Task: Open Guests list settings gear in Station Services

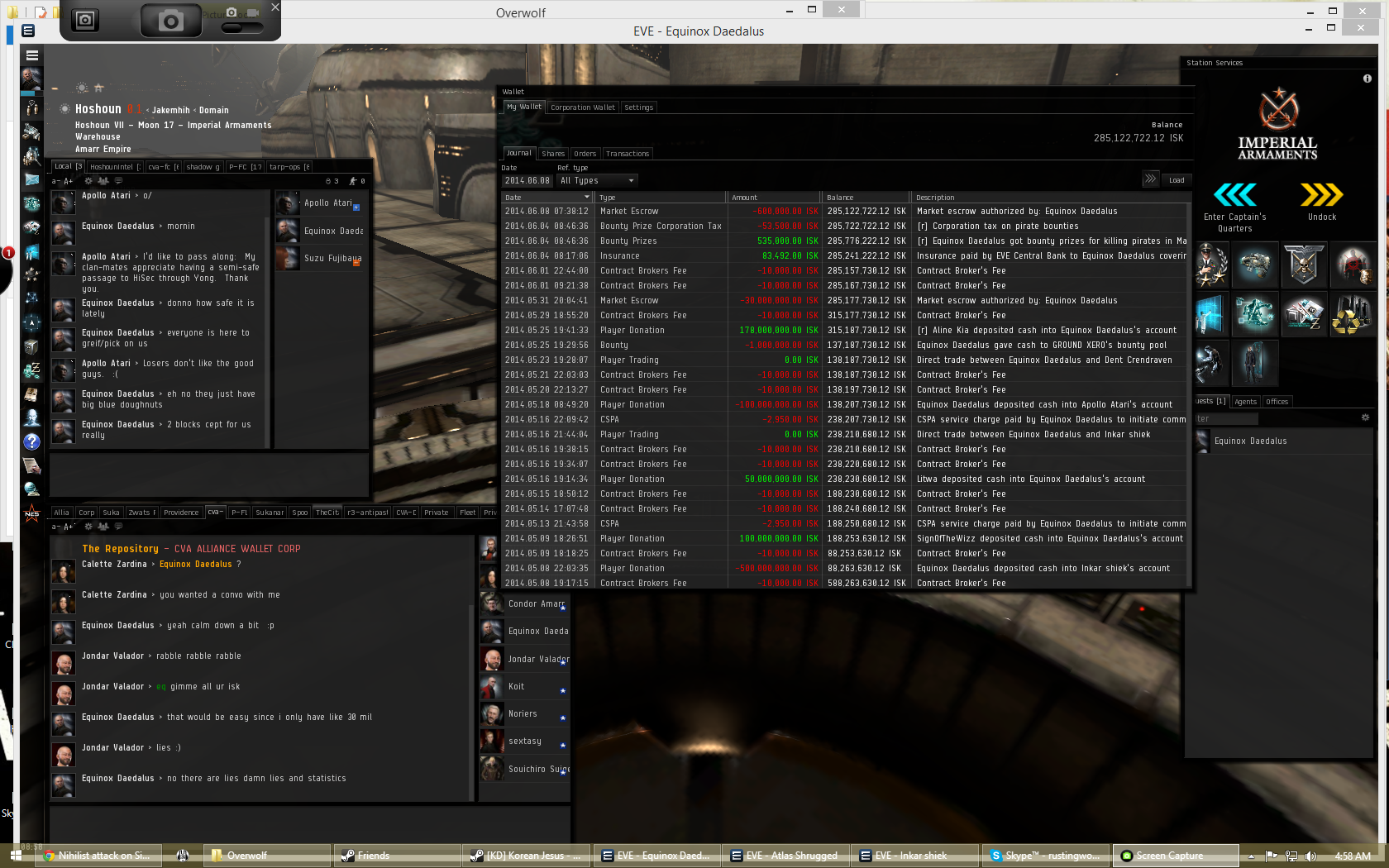Action: click(1365, 417)
